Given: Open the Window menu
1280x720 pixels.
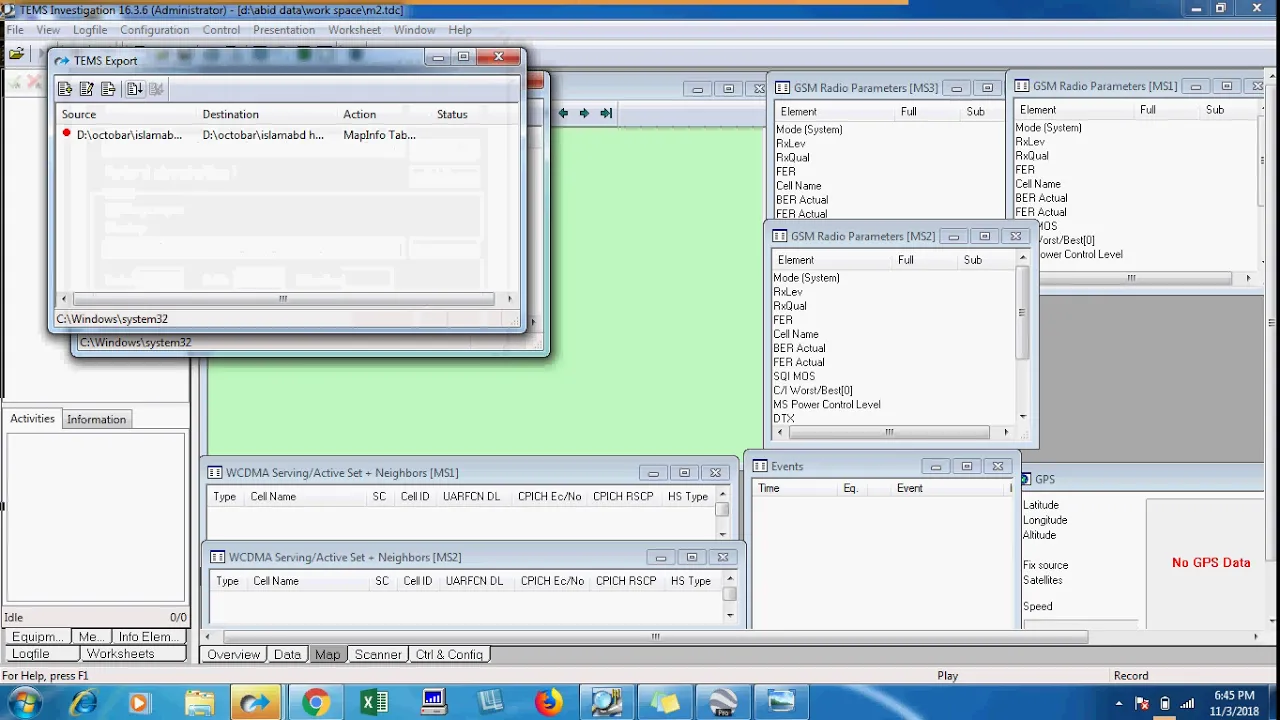Looking at the screenshot, I should tap(414, 30).
